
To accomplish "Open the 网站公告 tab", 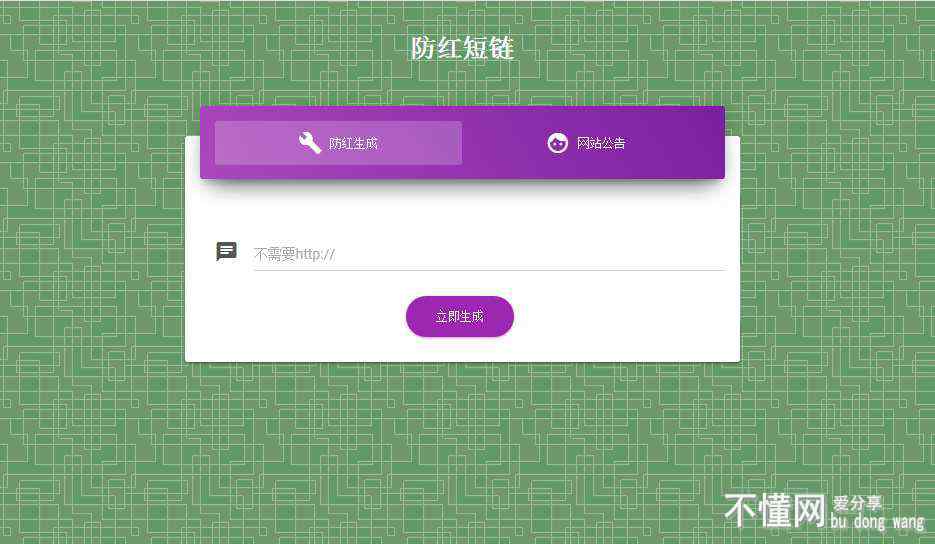I will 586,143.
